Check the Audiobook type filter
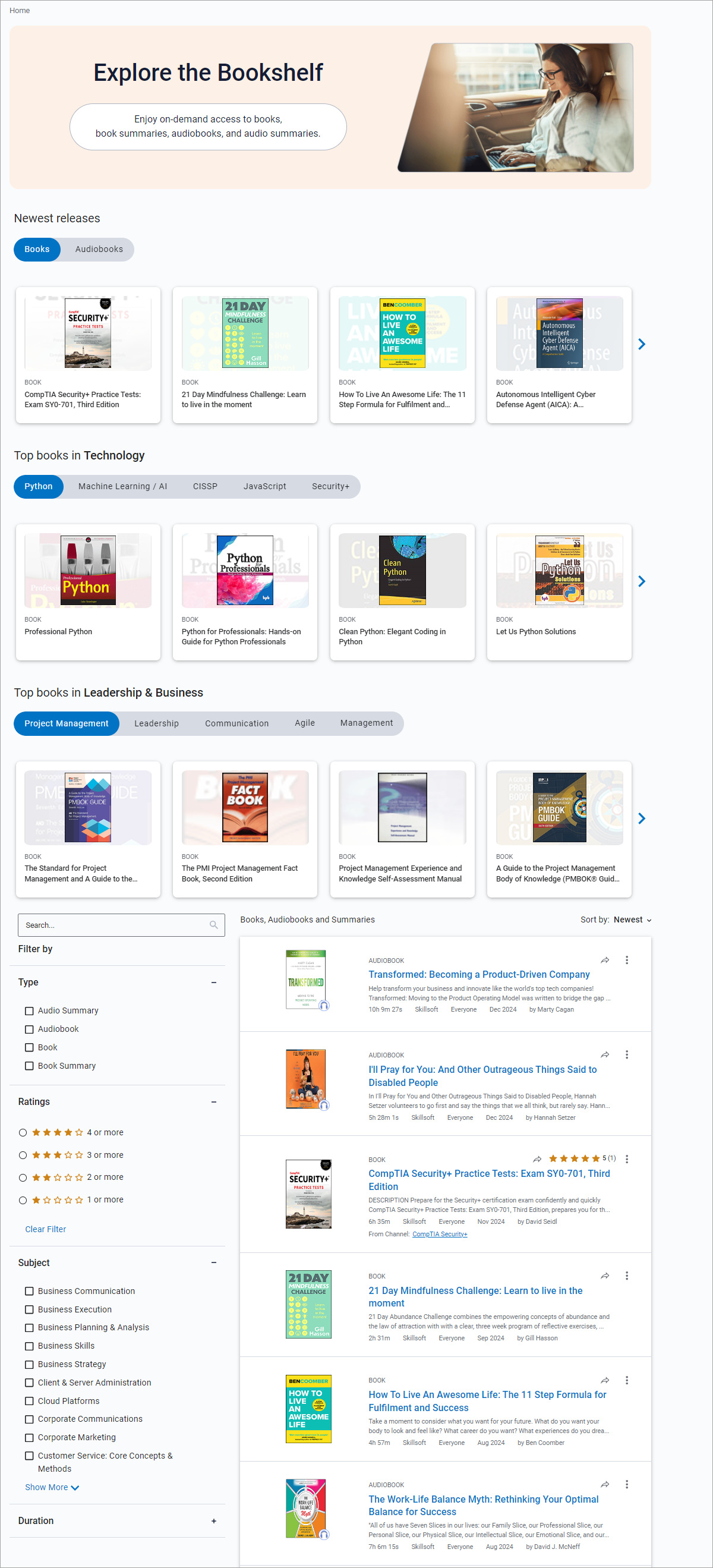Screen dimensions: 713x1568 (x=29, y=1029)
